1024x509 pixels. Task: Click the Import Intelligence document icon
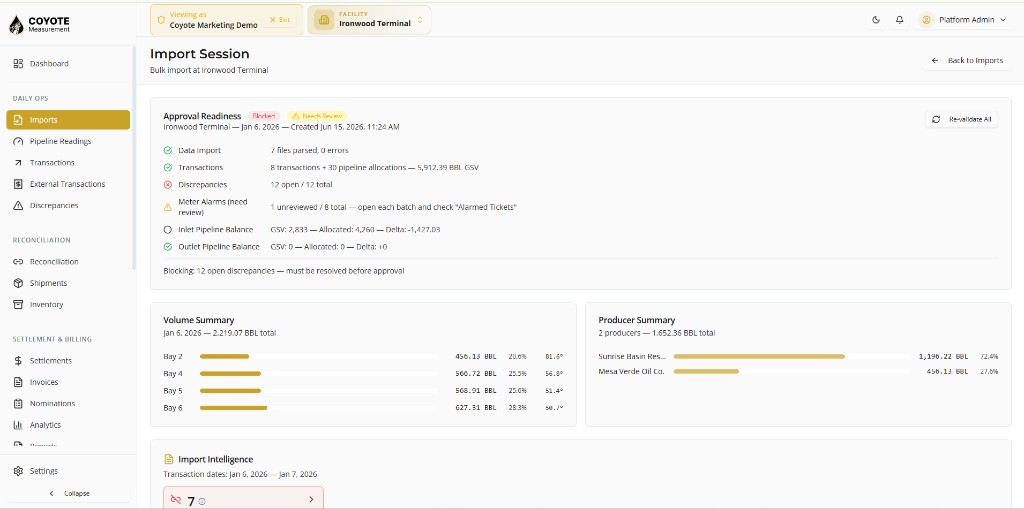tap(168, 459)
